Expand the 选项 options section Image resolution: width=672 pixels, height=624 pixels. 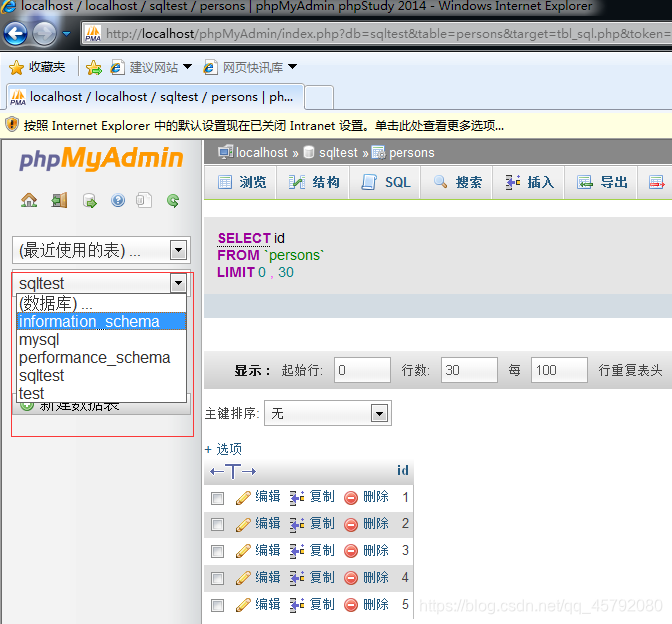224,449
